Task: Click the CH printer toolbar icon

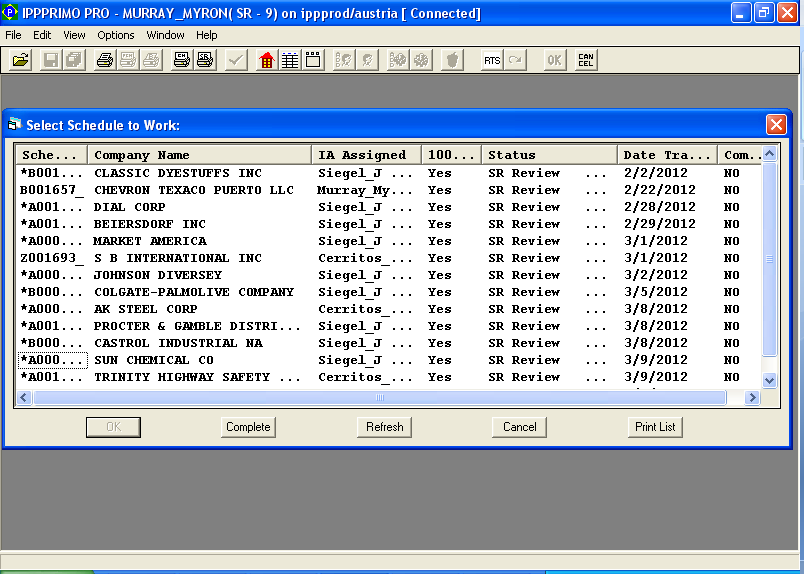Action: tap(182, 60)
